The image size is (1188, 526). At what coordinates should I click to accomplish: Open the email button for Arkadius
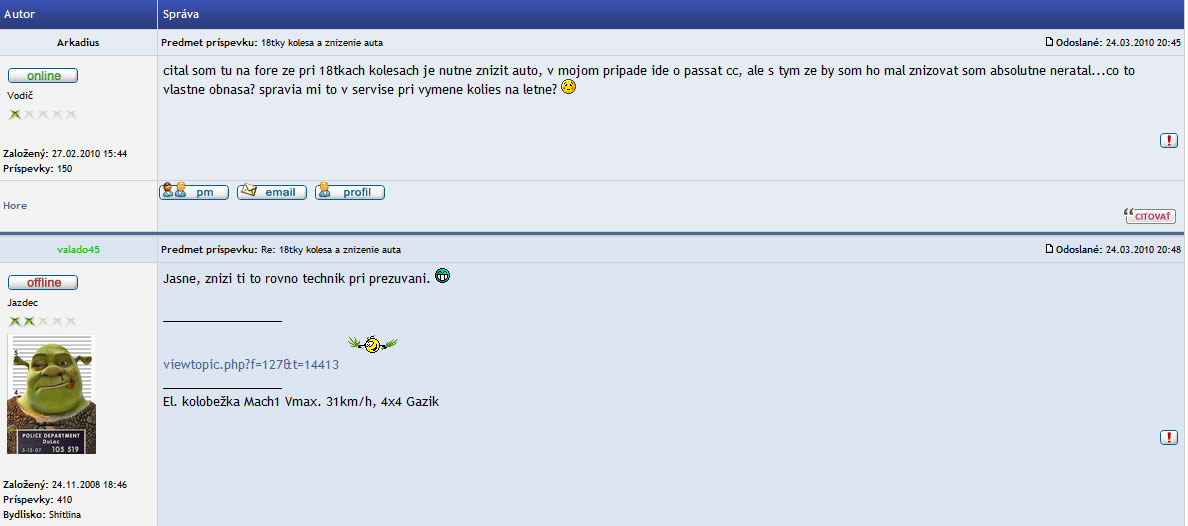tap(272, 192)
